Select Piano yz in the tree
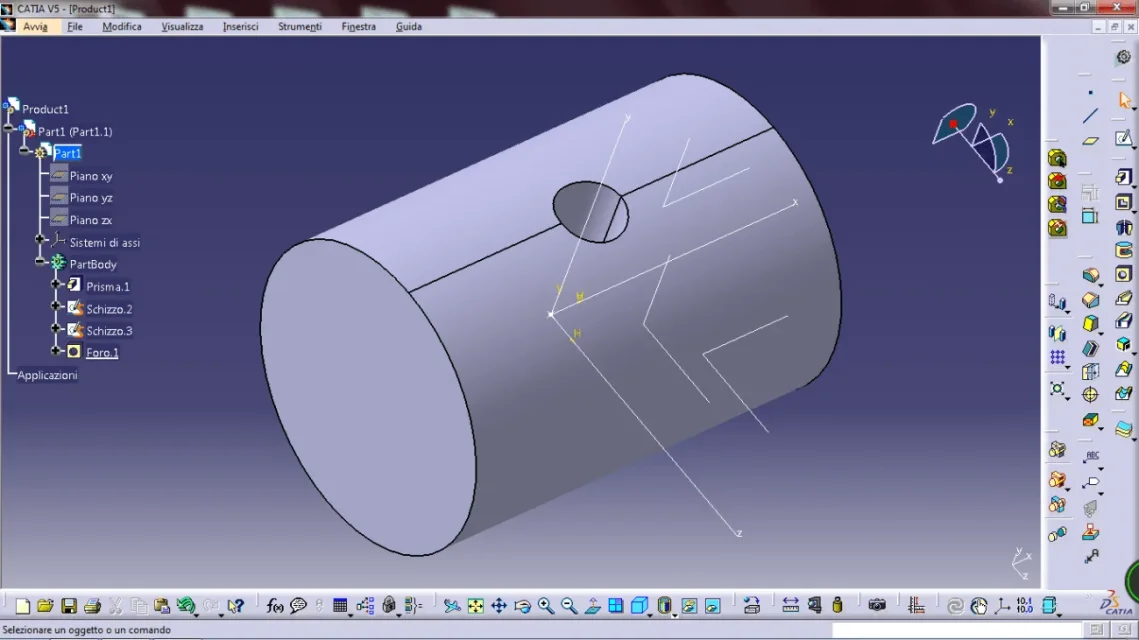The height and width of the screenshot is (640, 1139). point(91,198)
